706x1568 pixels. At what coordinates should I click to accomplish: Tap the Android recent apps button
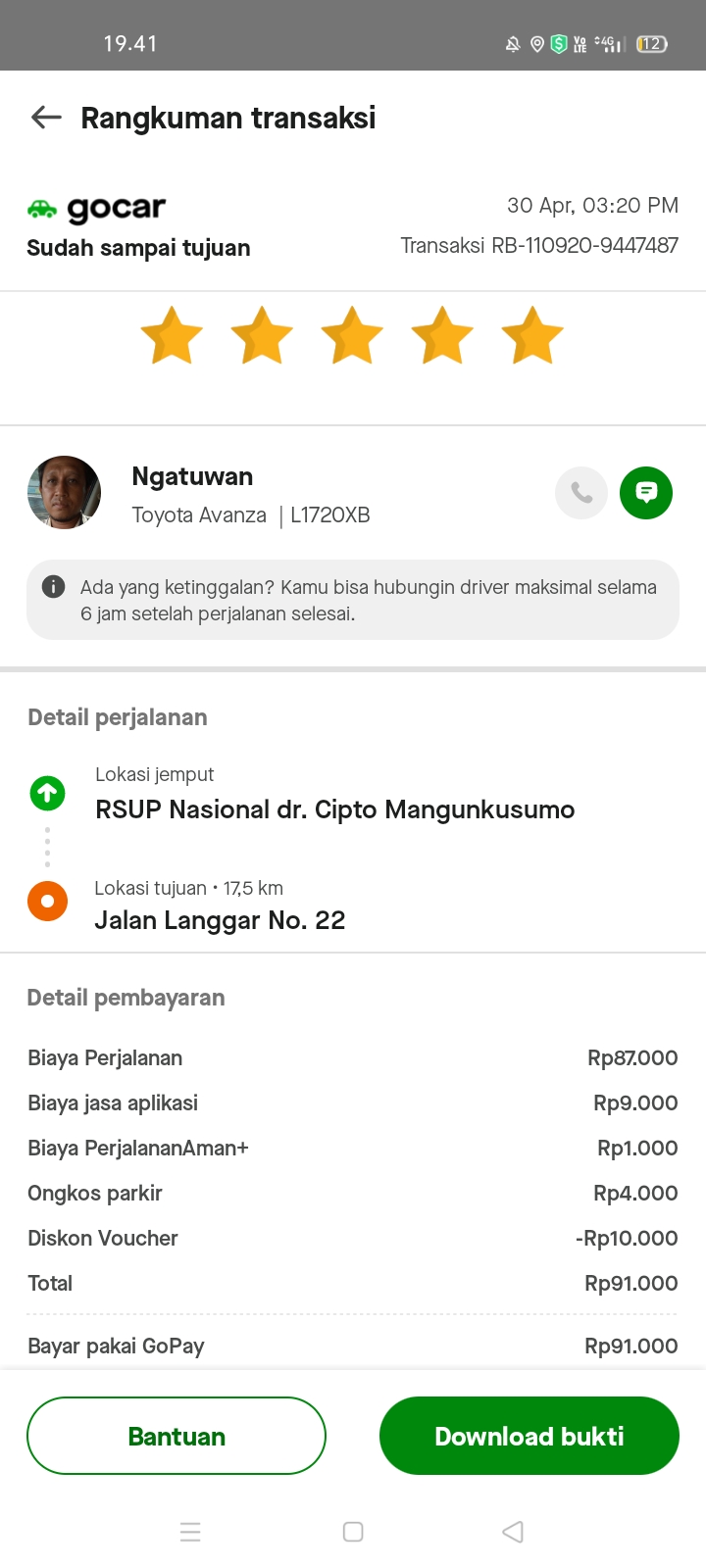coord(190,1532)
